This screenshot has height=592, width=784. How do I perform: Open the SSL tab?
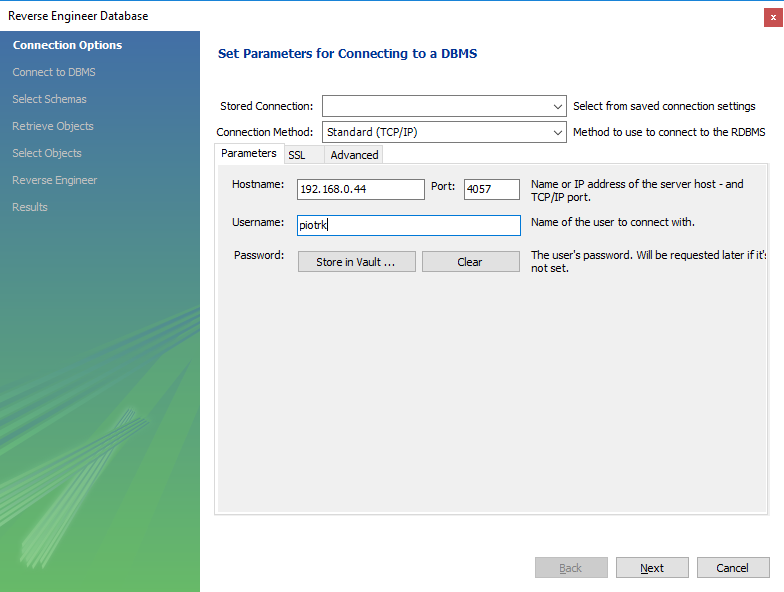(297, 155)
